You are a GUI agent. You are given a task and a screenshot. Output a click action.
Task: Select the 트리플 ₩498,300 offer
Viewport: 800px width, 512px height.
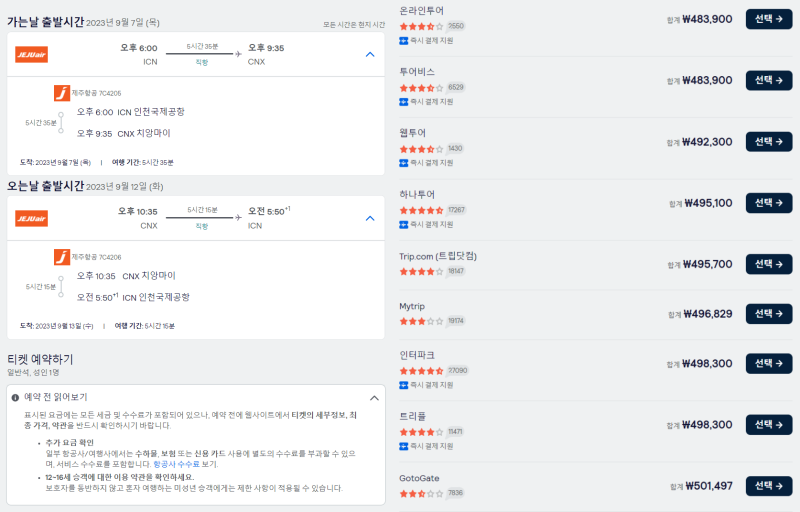(x=769, y=425)
